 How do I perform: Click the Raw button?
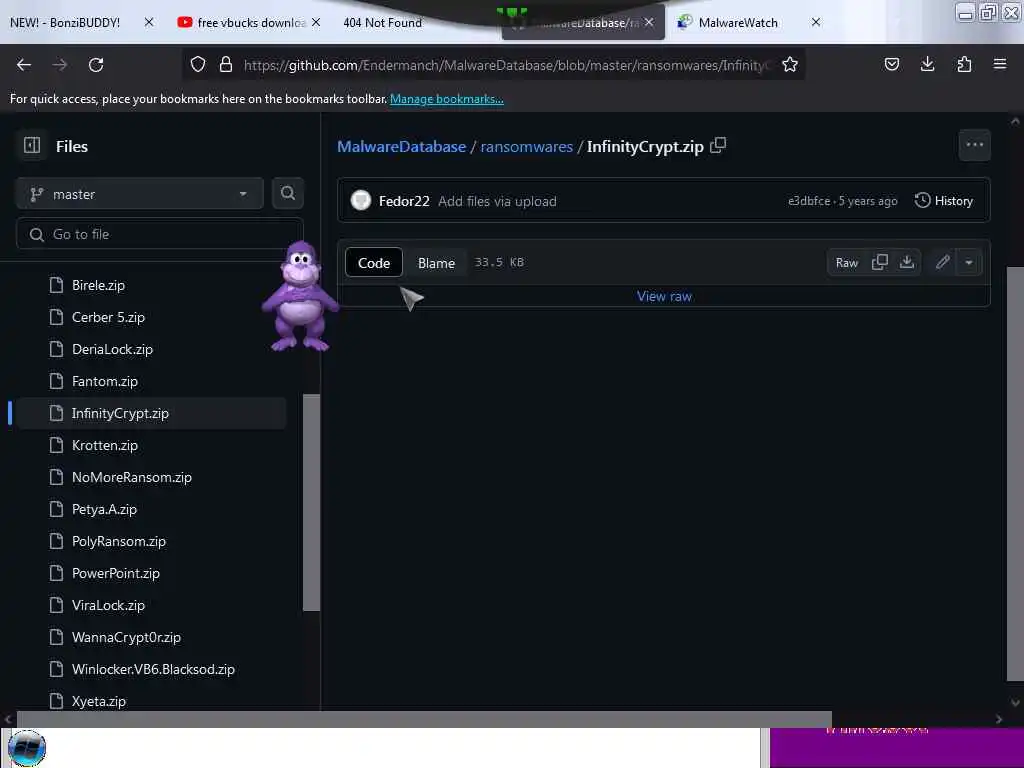pyautogui.click(x=846, y=263)
